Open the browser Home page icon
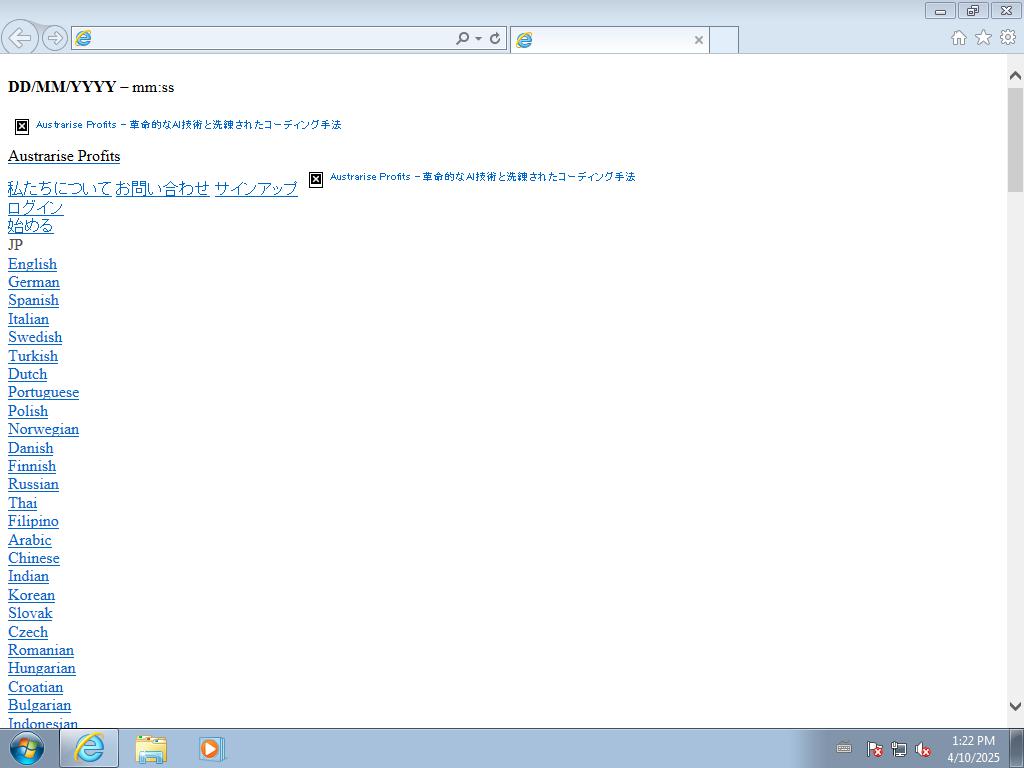This screenshot has height=768, width=1024. (959, 38)
